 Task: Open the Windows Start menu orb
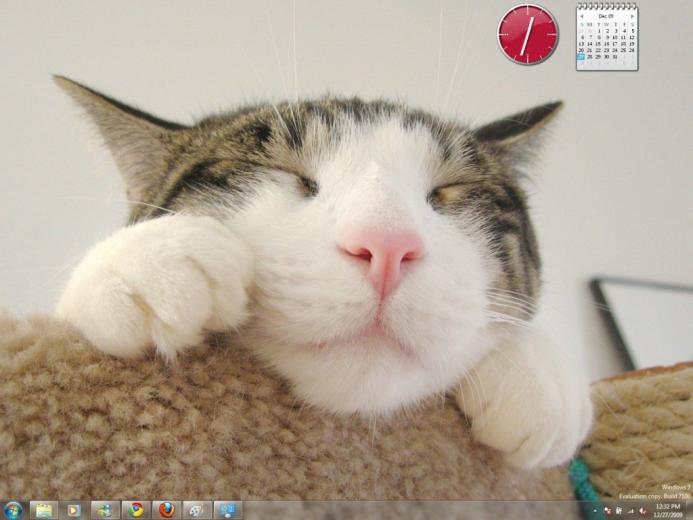13,510
